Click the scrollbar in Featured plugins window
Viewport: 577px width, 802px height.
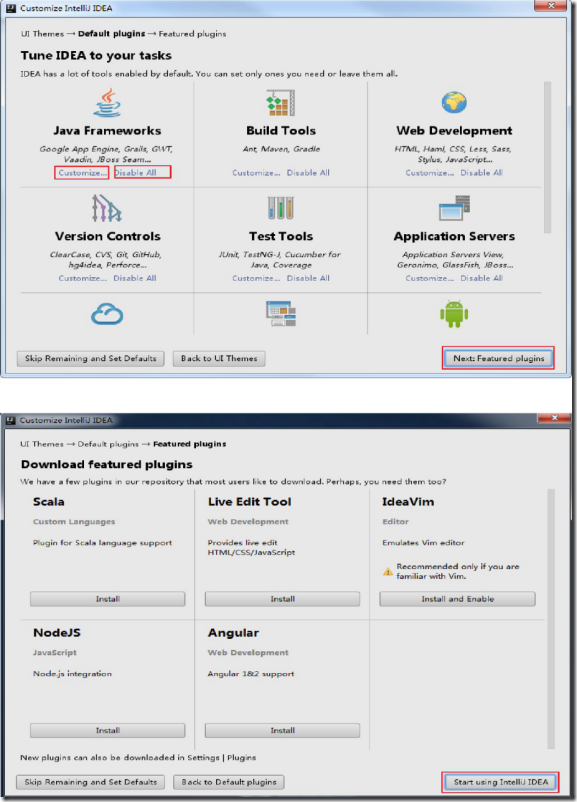tap(551, 619)
